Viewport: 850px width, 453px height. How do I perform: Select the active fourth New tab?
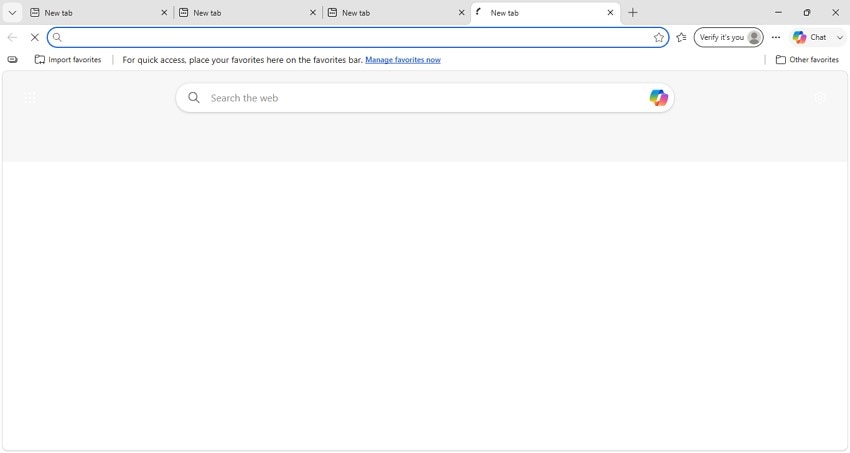545,12
